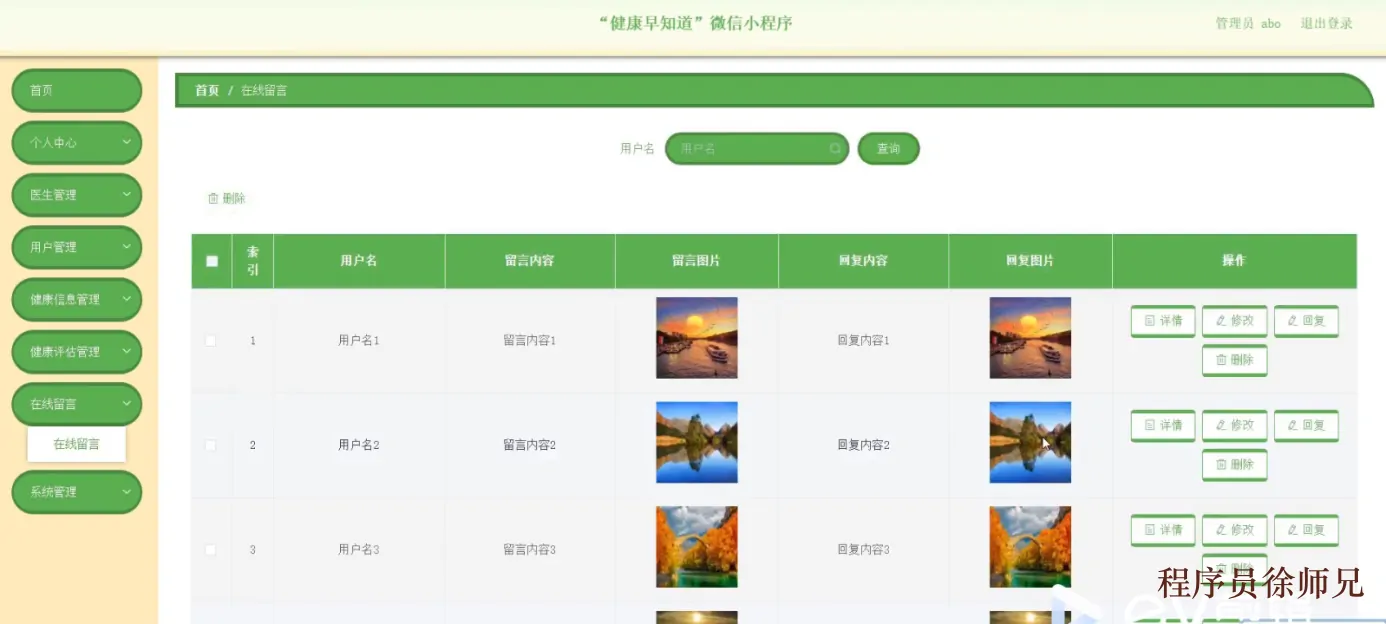Open 详情 for 用户名2 row
Screen dimensions: 1386x624
(1163, 425)
